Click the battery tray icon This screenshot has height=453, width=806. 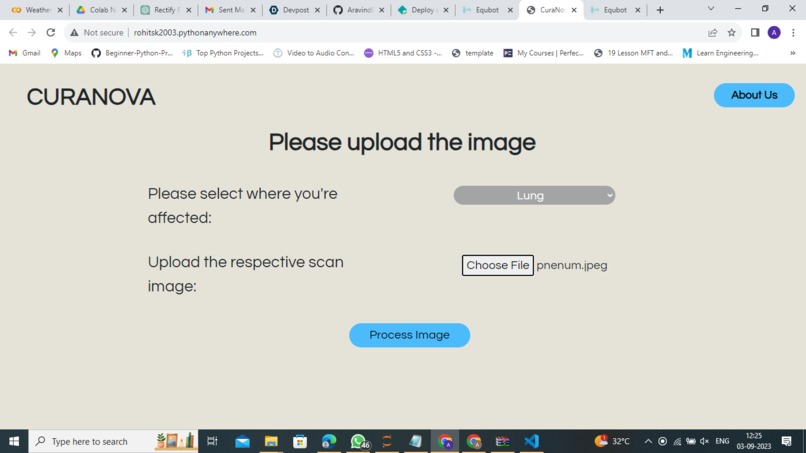coord(691,441)
